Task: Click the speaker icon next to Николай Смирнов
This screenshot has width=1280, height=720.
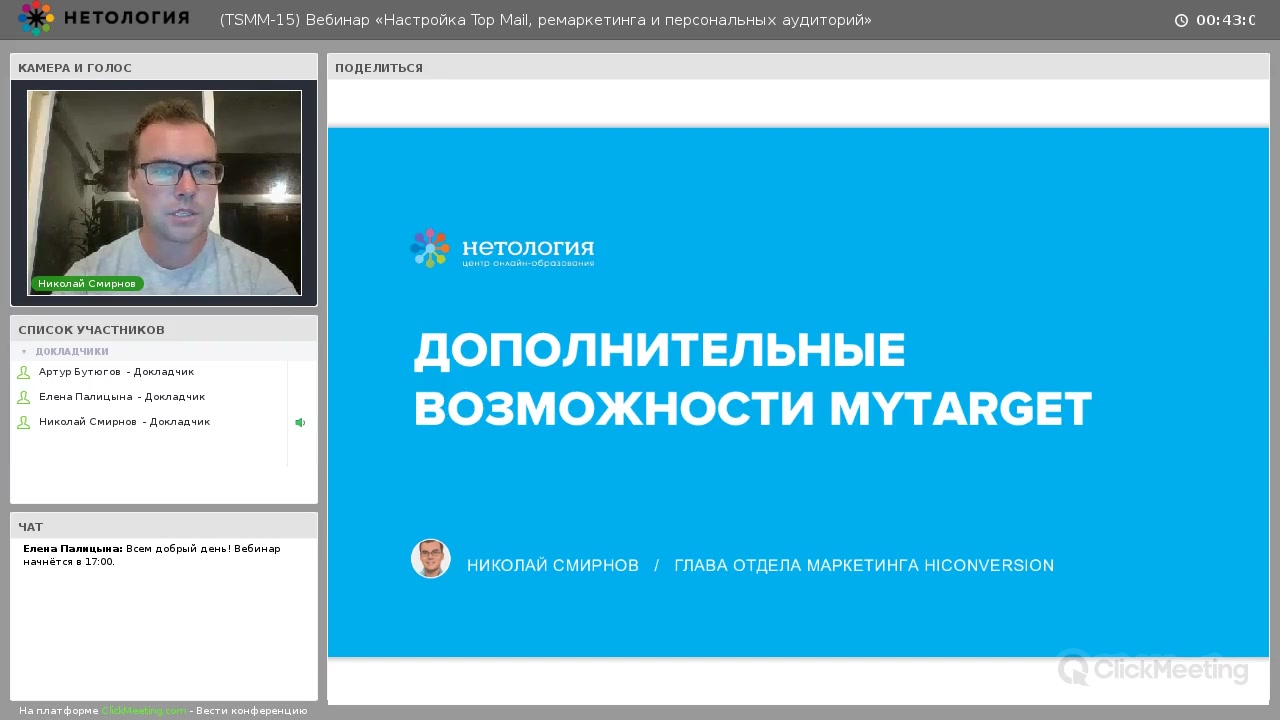Action: click(x=300, y=423)
